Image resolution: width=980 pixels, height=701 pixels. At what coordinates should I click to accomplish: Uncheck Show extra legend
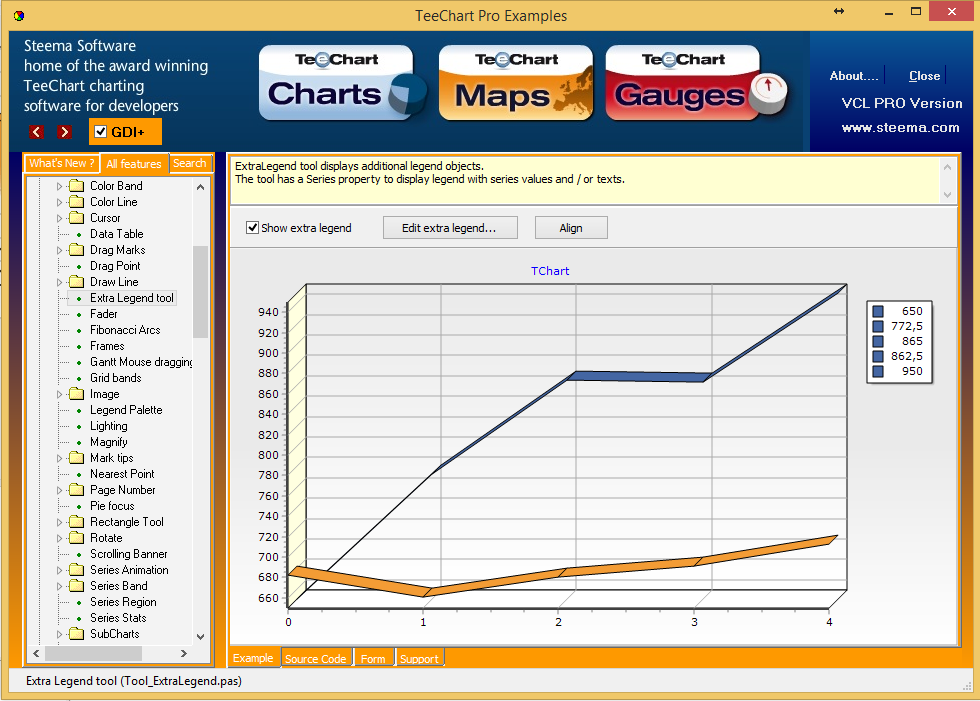click(x=252, y=227)
